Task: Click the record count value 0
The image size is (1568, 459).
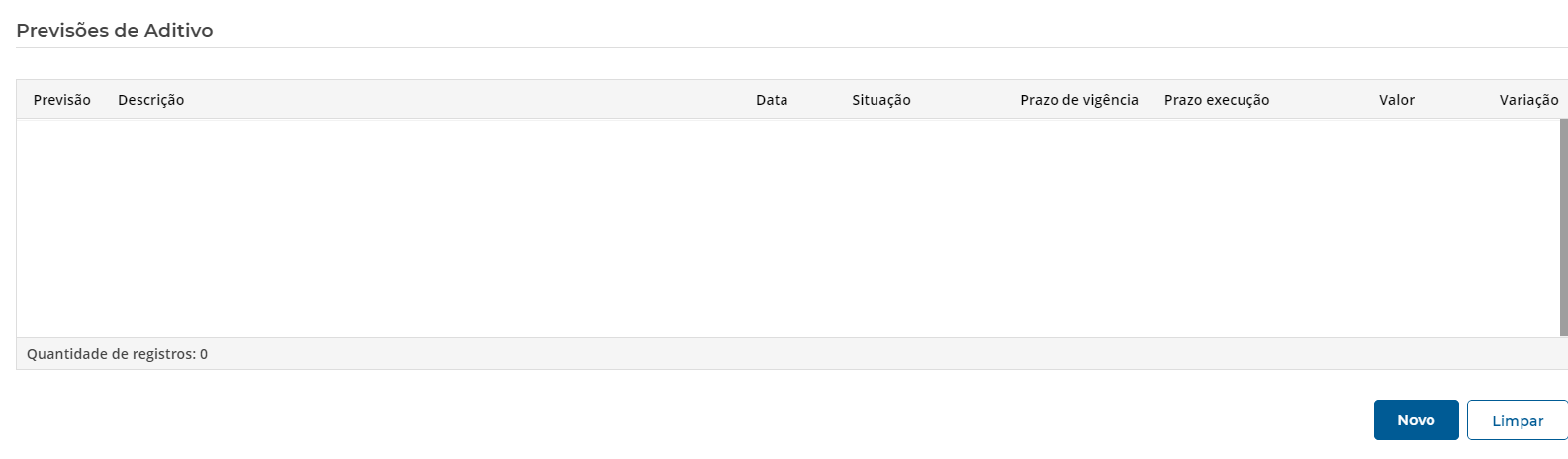Action: tap(204, 354)
